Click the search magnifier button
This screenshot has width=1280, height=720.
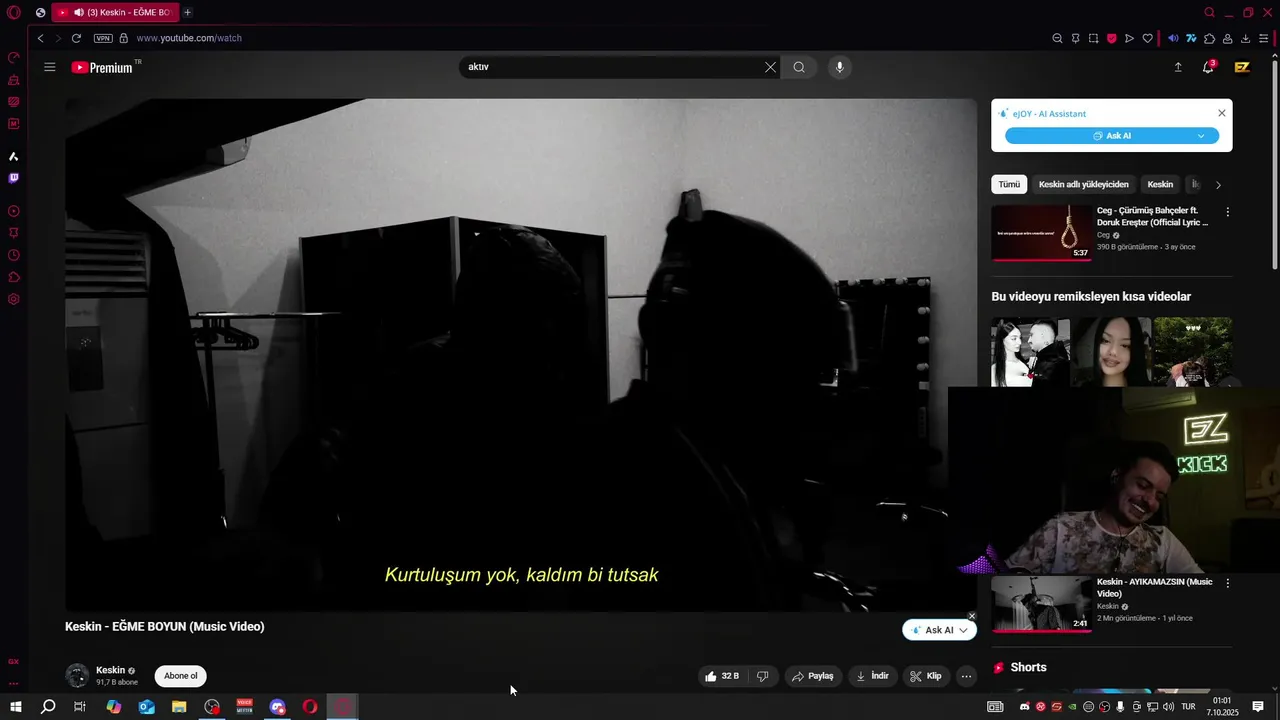tap(799, 67)
